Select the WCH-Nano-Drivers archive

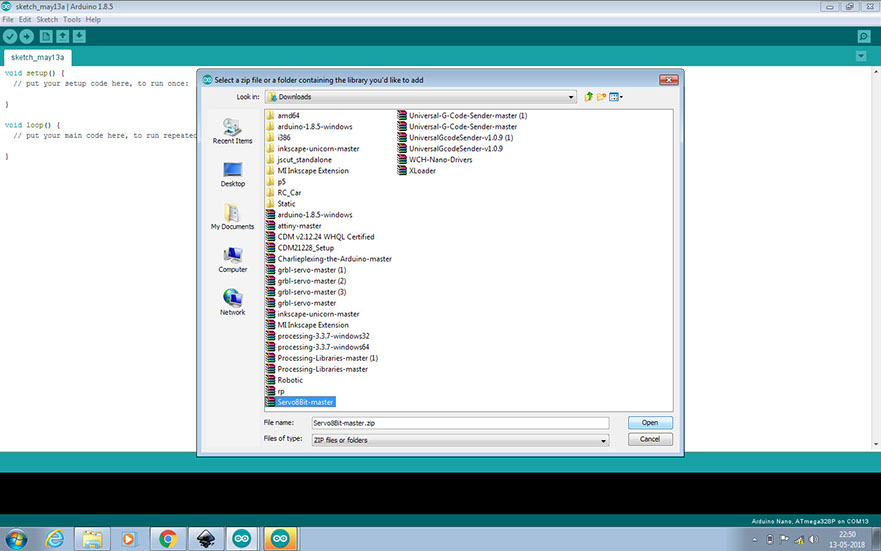pyautogui.click(x=435, y=160)
